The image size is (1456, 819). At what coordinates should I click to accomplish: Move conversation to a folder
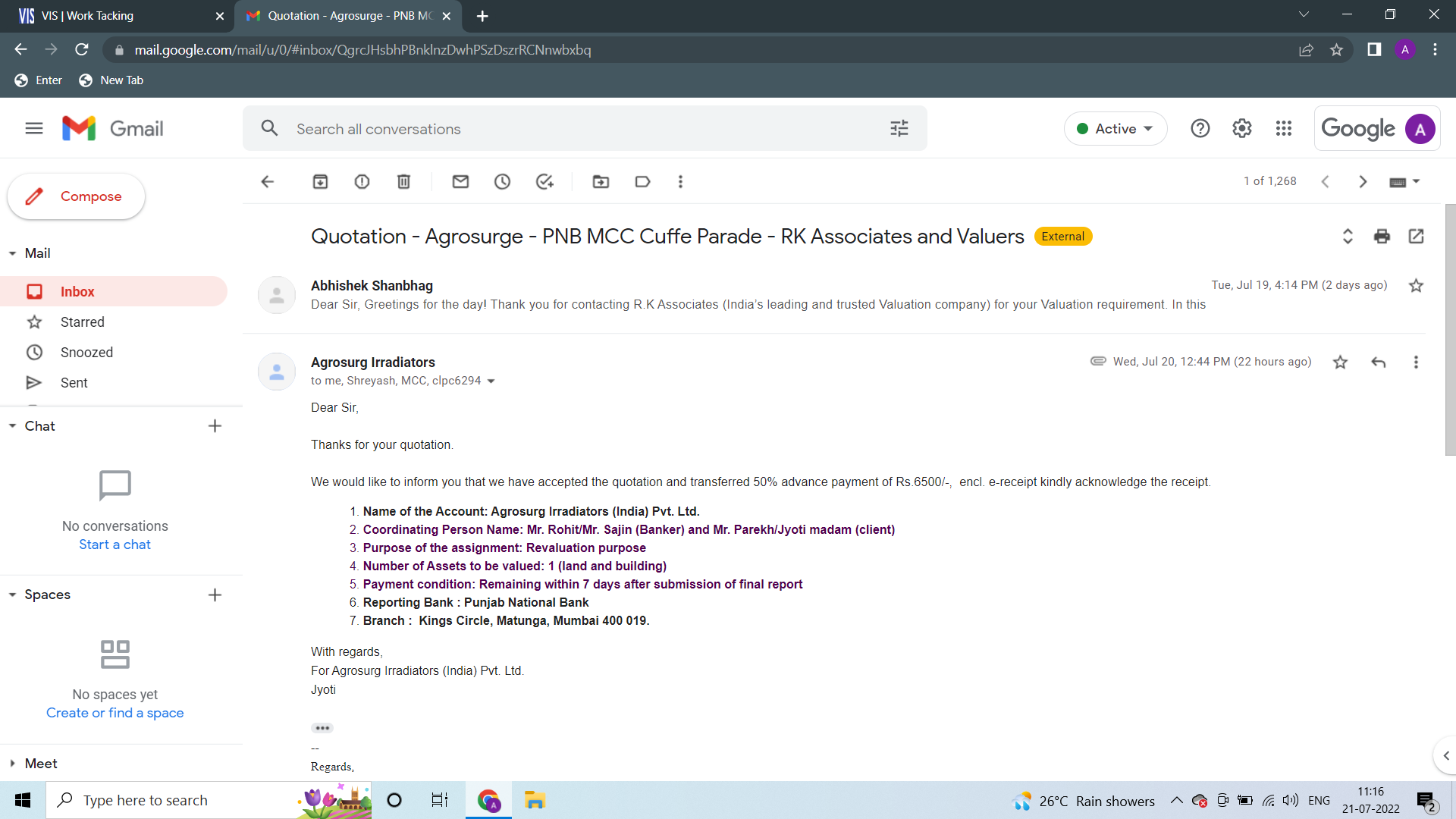tap(601, 182)
